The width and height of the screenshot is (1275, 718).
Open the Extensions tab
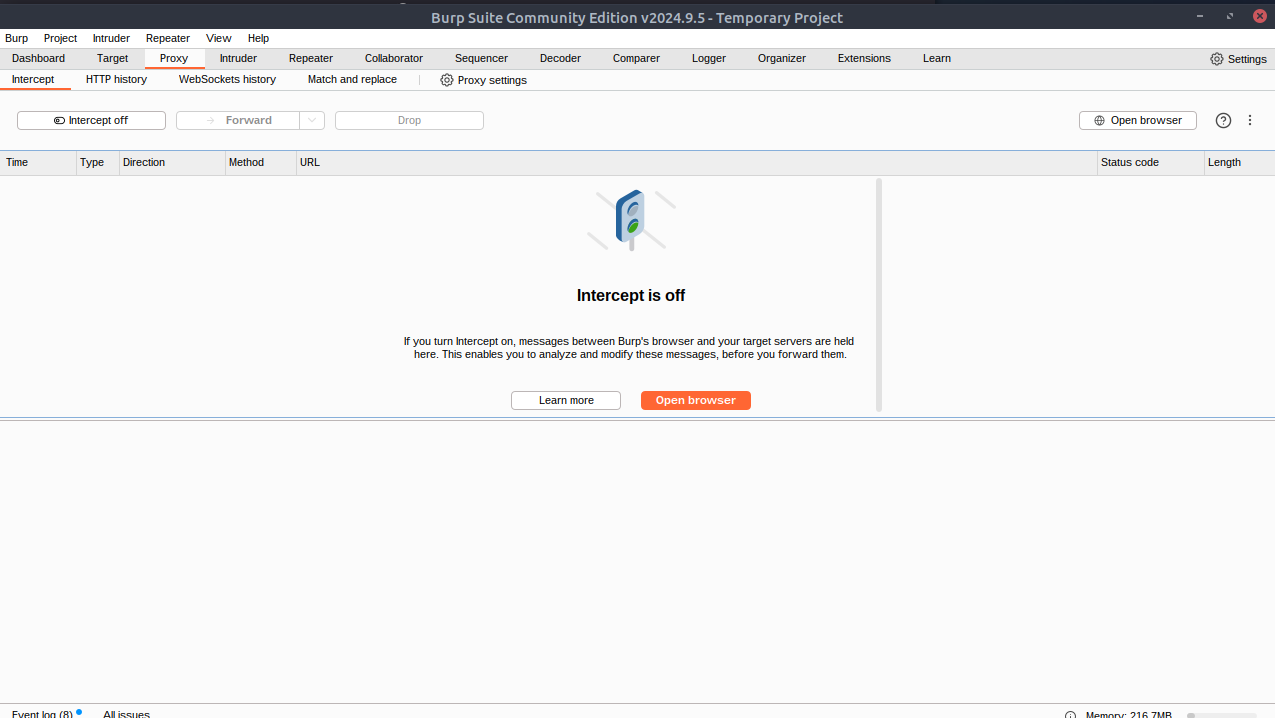coord(864,58)
